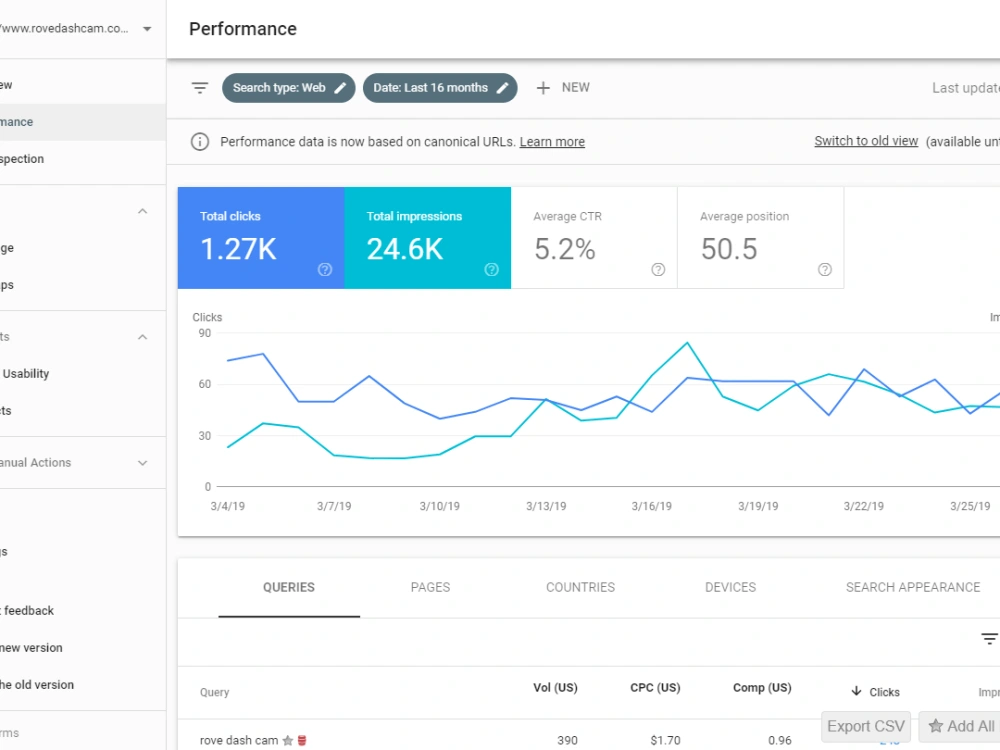Collapse the first sidebar section chevron
This screenshot has height=750, width=1000.
coord(143,211)
